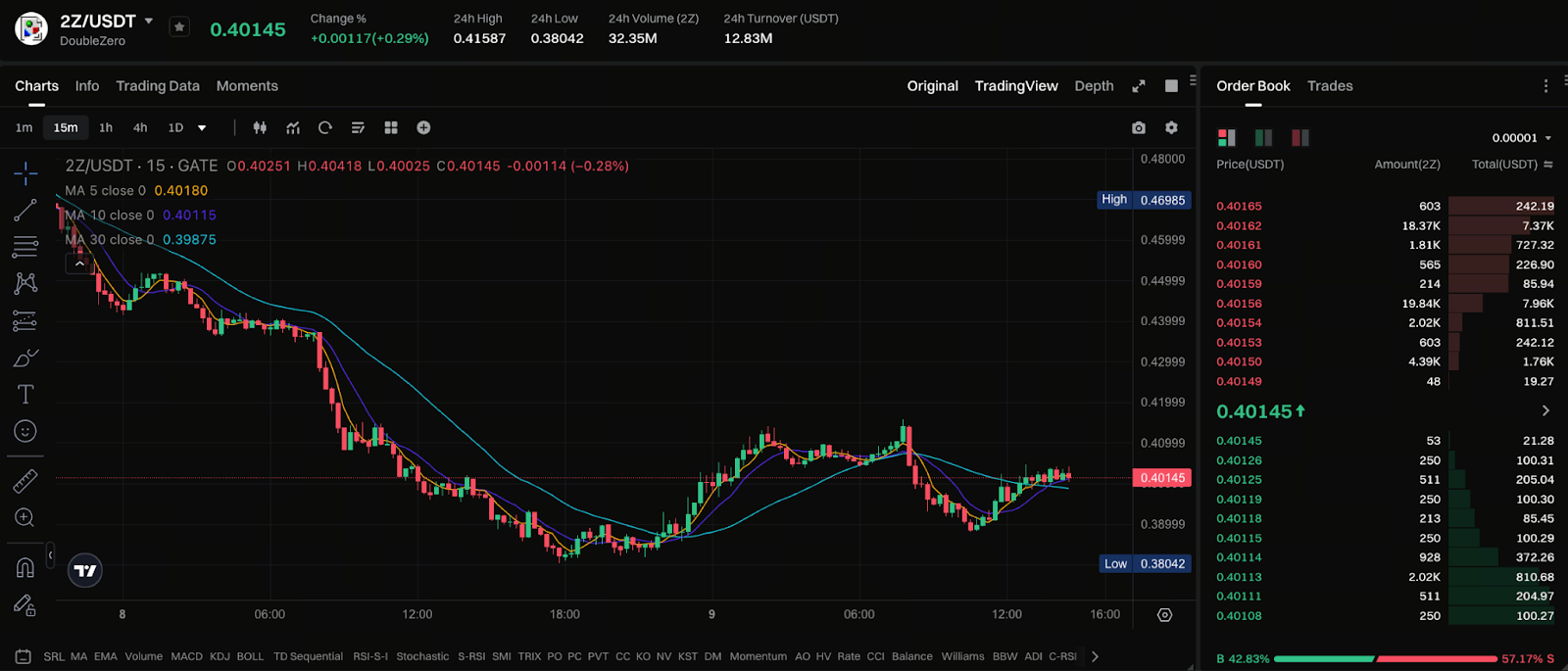Expand indicator list with right chevron
The height and width of the screenshot is (671, 1568).
[1095, 656]
